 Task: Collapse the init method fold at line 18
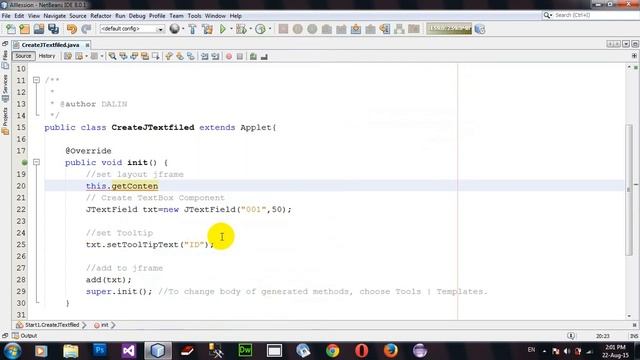[x=36, y=162]
